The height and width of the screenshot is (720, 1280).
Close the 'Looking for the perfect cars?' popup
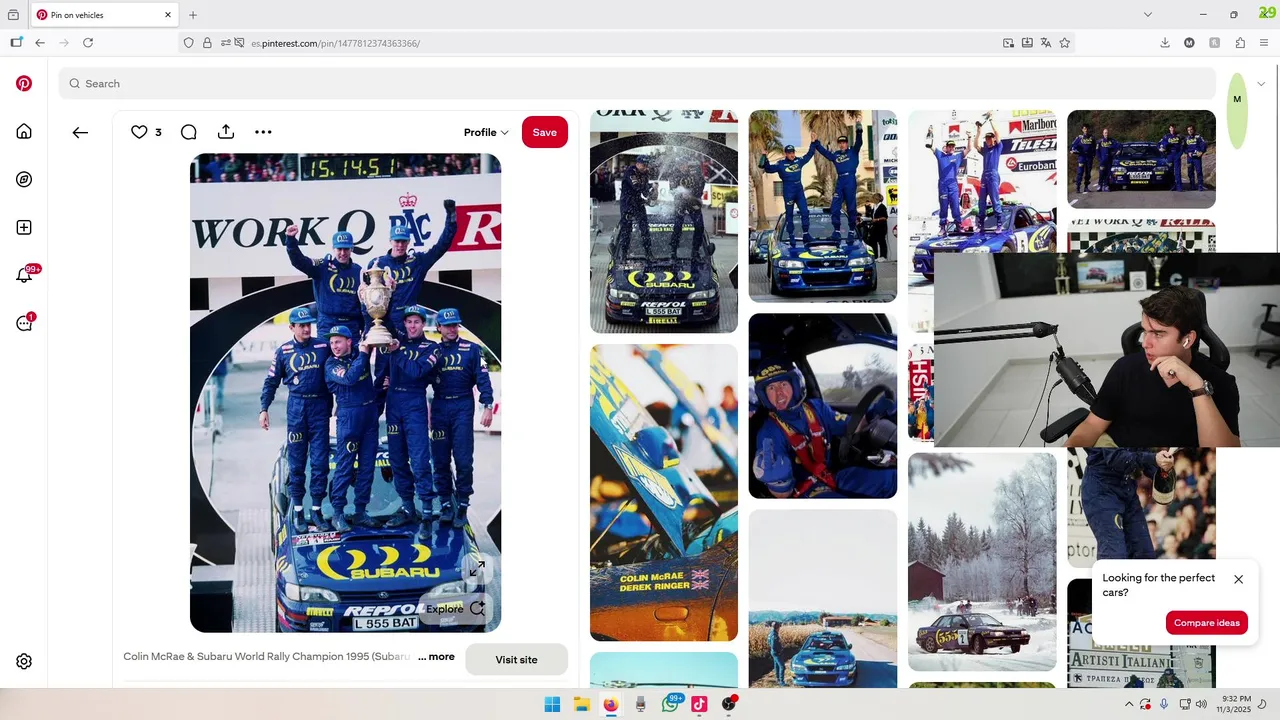1238,579
